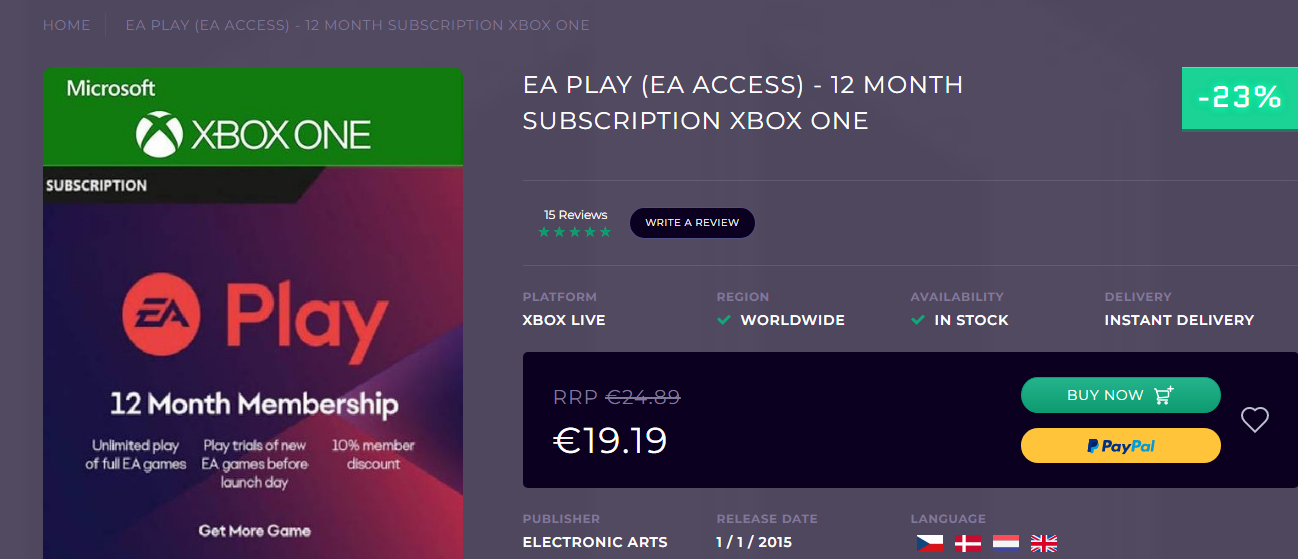Click the Czech flag language icon

point(929,543)
